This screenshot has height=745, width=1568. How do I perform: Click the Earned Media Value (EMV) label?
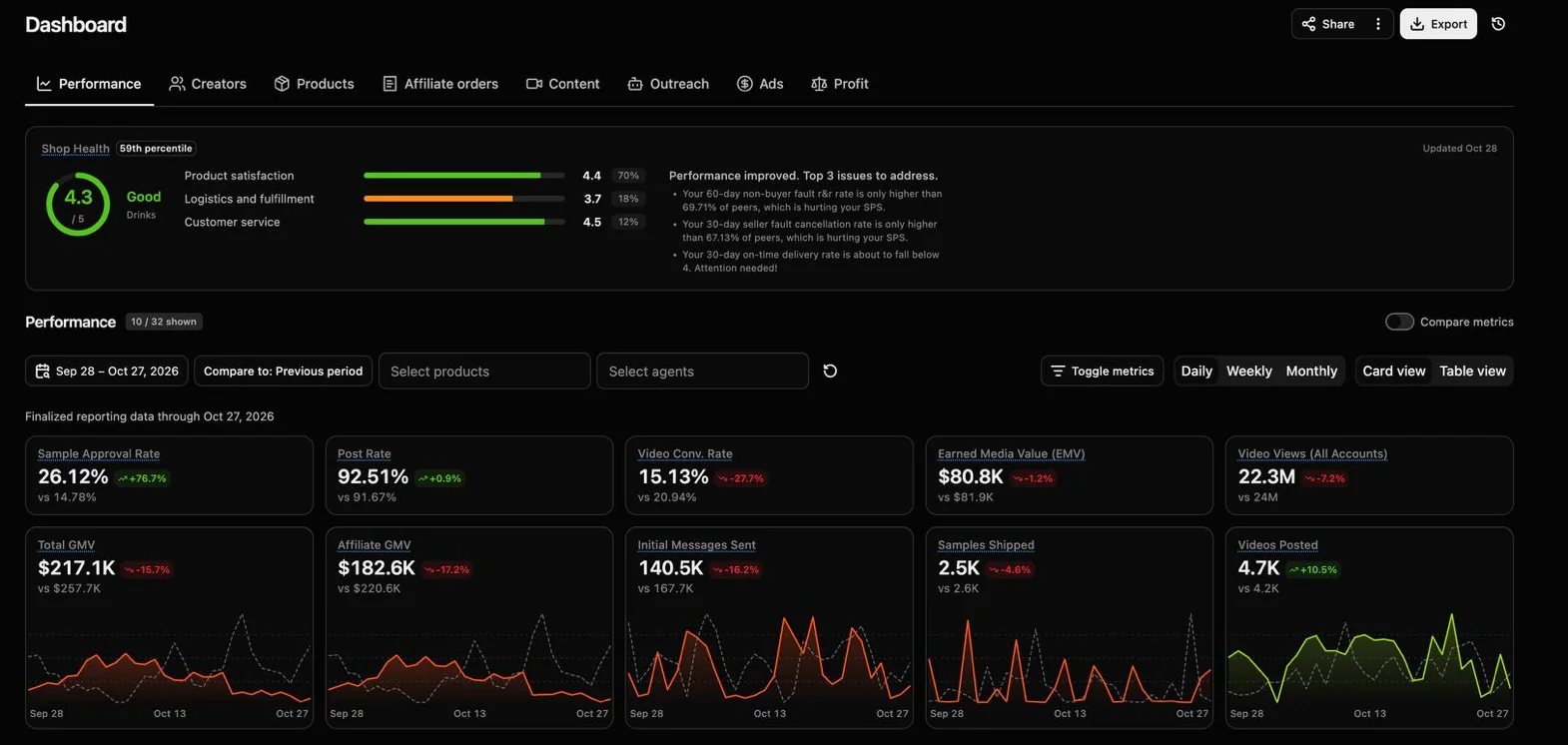coord(1011,453)
